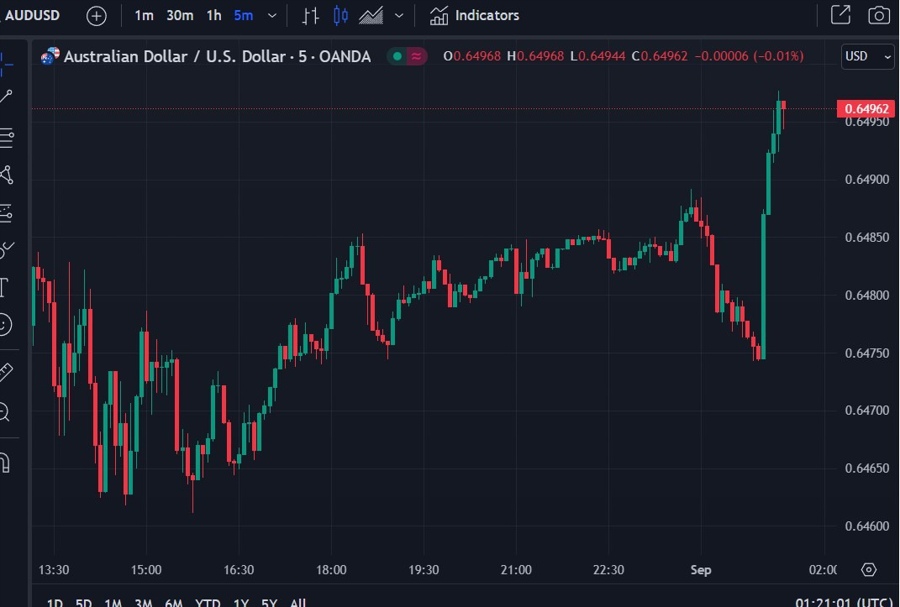Click the Low value 0.64944
This screenshot has height=607, width=900.
click(602, 56)
